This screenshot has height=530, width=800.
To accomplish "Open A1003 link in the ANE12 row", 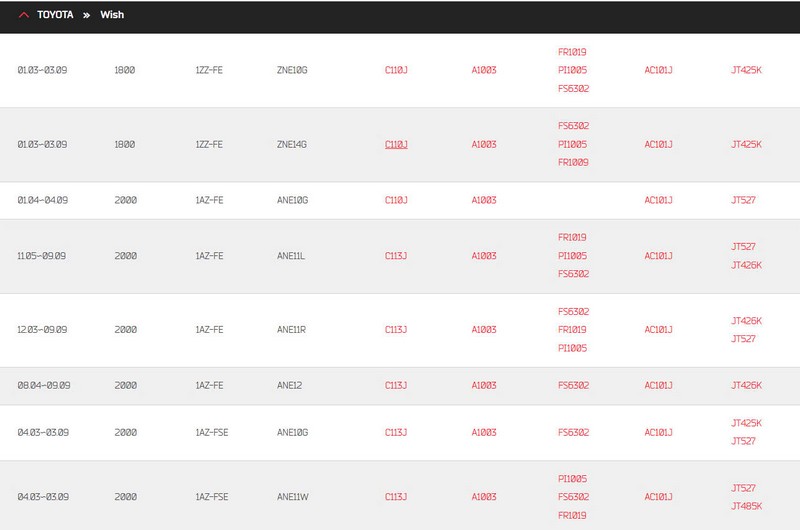I will coord(484,386).
